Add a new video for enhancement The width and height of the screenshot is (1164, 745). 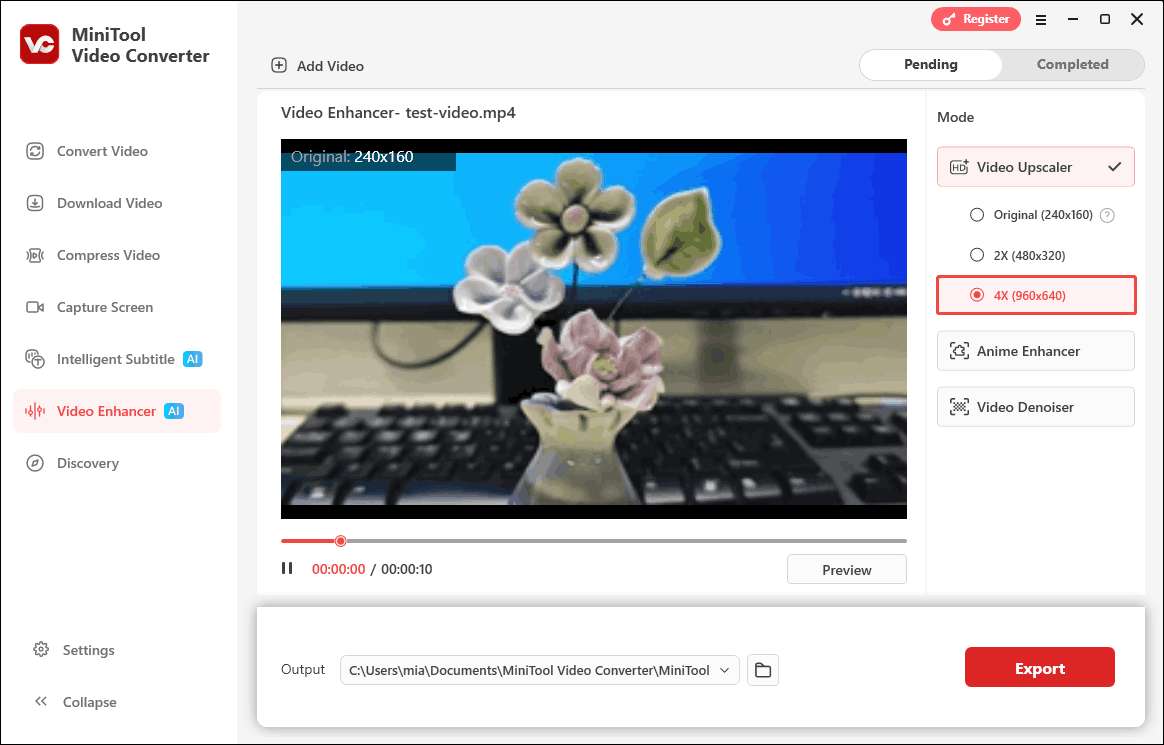coord(317,65)
